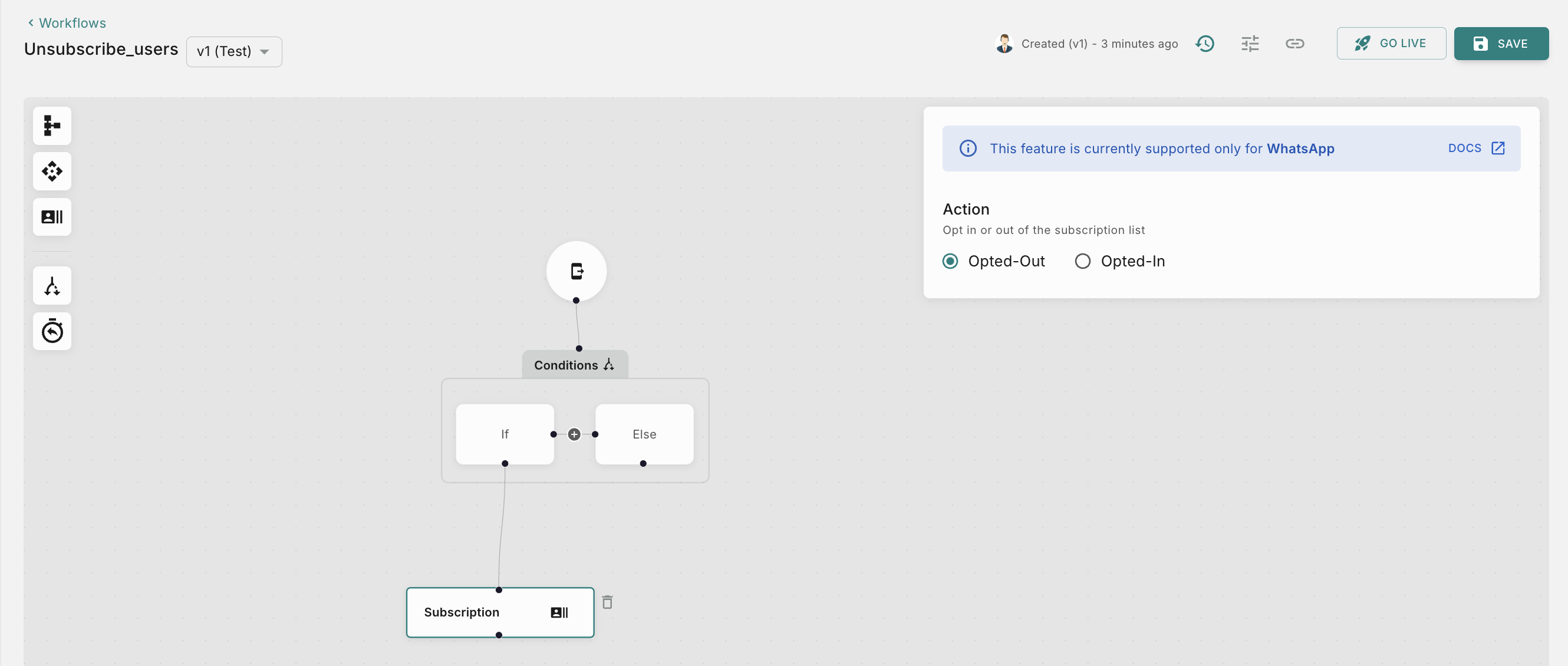Viewport: 1568px width, 666px height.
Task: Click the multi-directional arrows sidebar icon
Action: coord(52,171)
